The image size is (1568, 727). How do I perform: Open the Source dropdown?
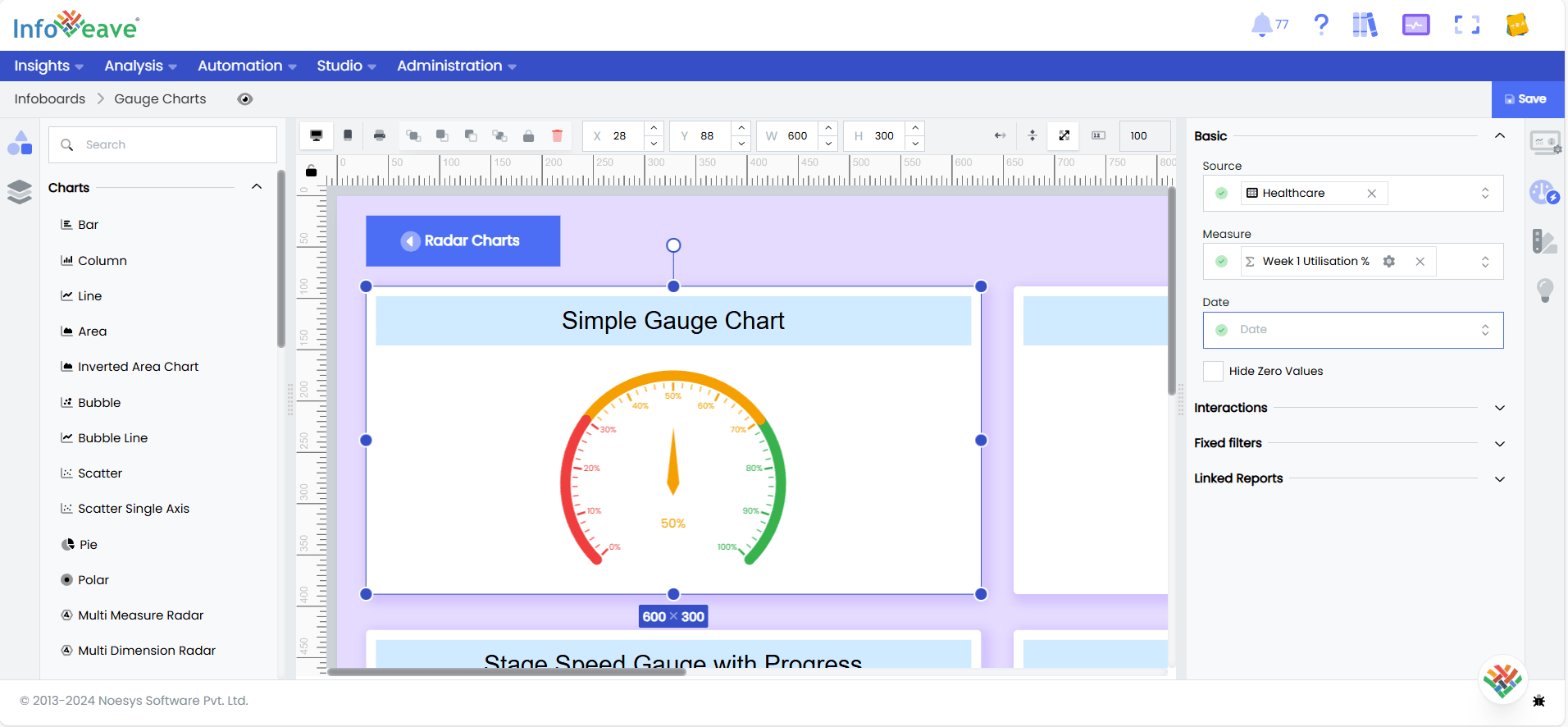(1484, 193)
